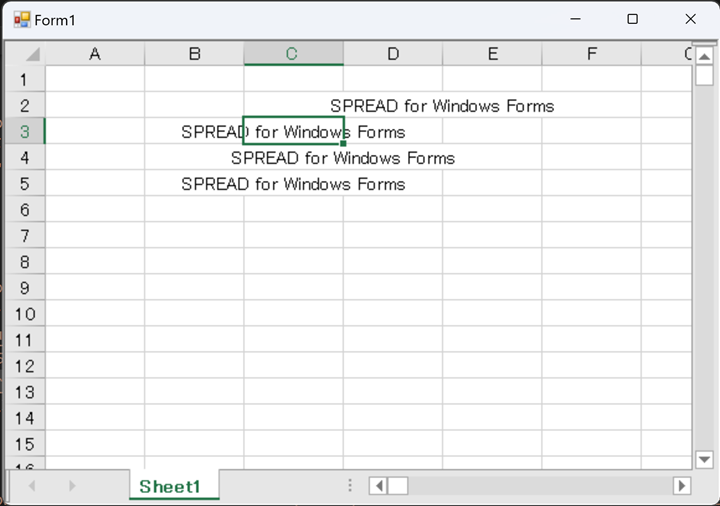The height and width of the screenshot is (506, 720).
Task: Switch to the Sheet1 tab
Action: [x=174, y=486]
